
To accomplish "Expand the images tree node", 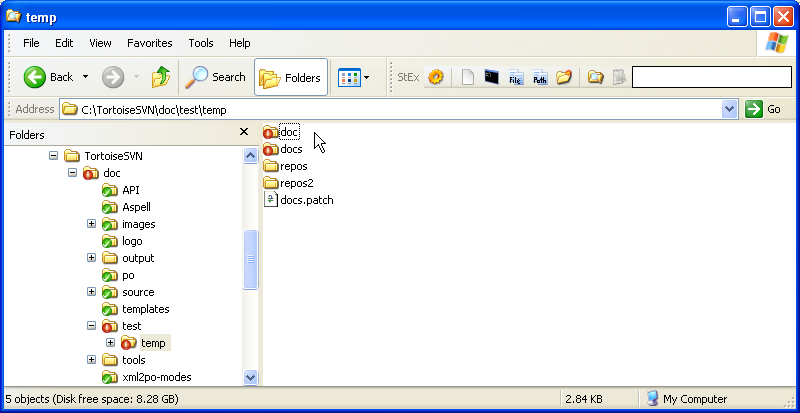I will pyautogui.click(x=91, y=224).
